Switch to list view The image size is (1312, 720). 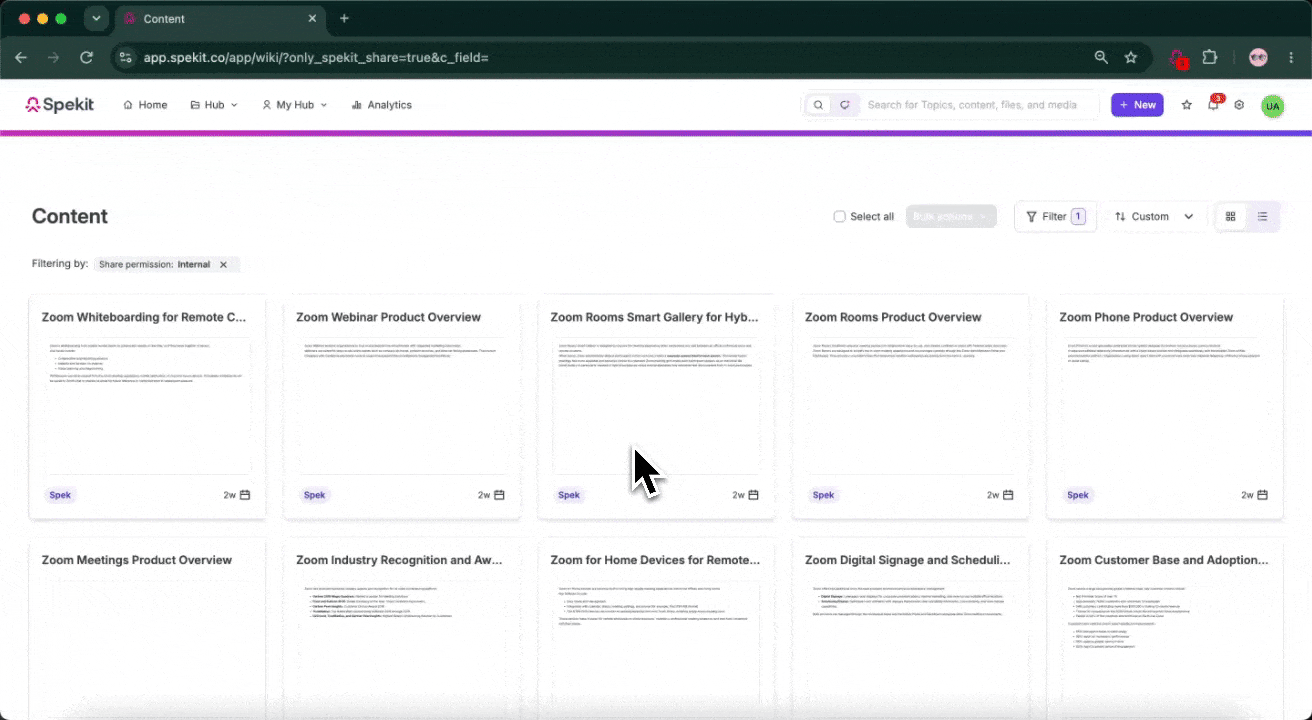1263,217
